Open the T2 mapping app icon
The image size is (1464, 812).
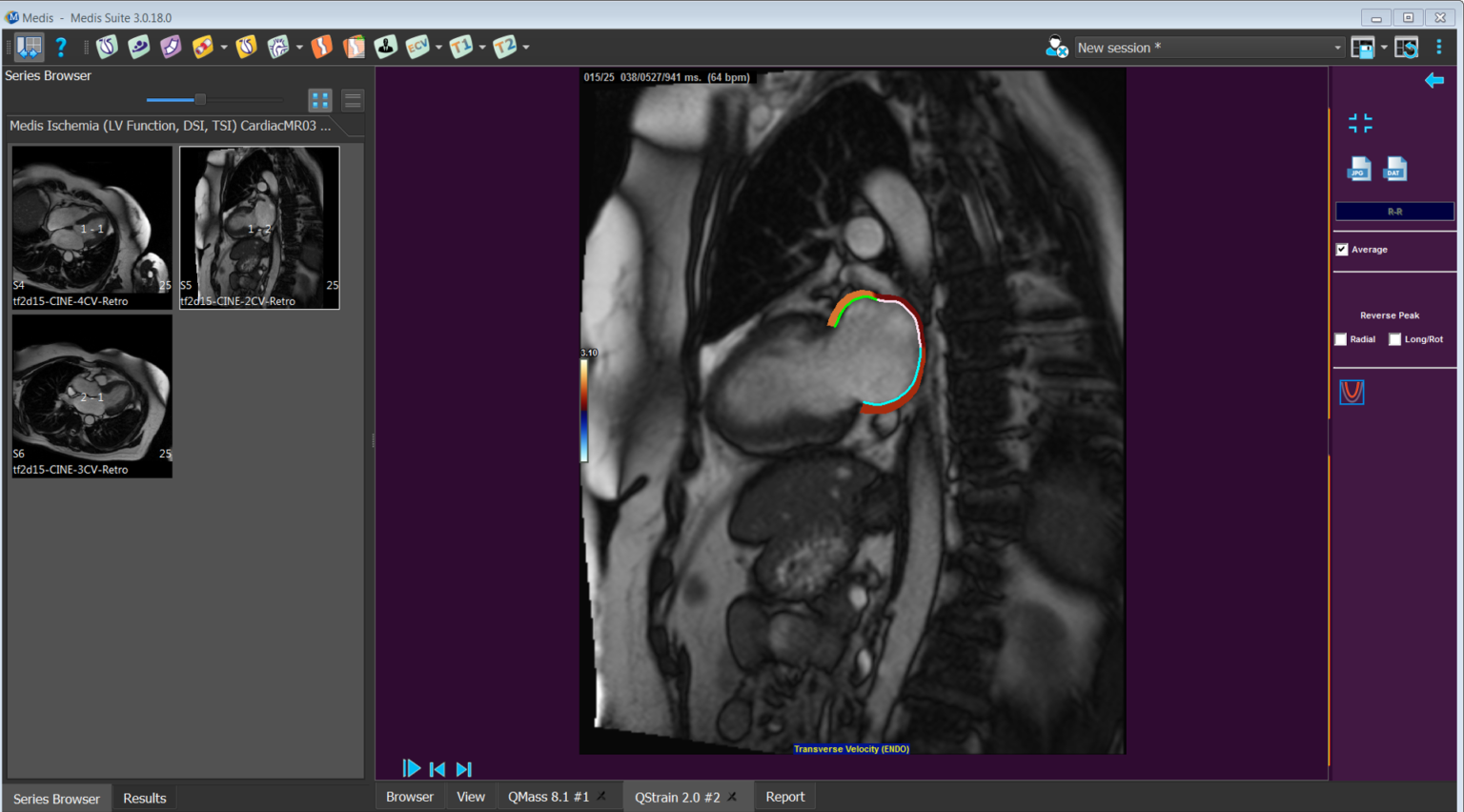504,47
